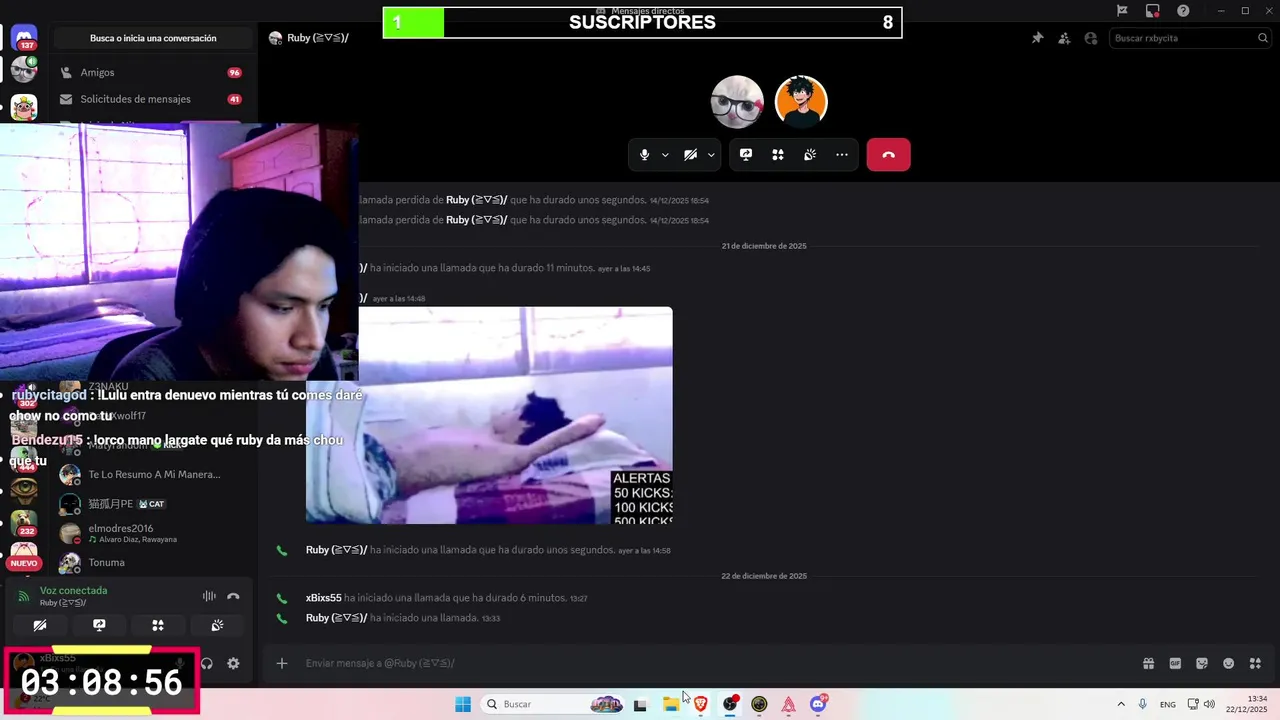This screenshot has height=720, width=1280.
Task: Open soundboard from call controls
Action: coord(810,155)
